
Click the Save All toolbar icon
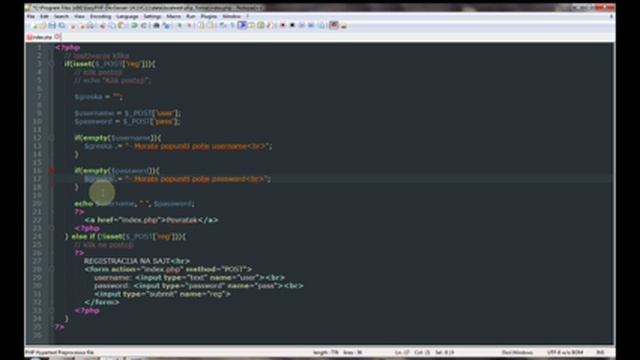click(62, 25)
